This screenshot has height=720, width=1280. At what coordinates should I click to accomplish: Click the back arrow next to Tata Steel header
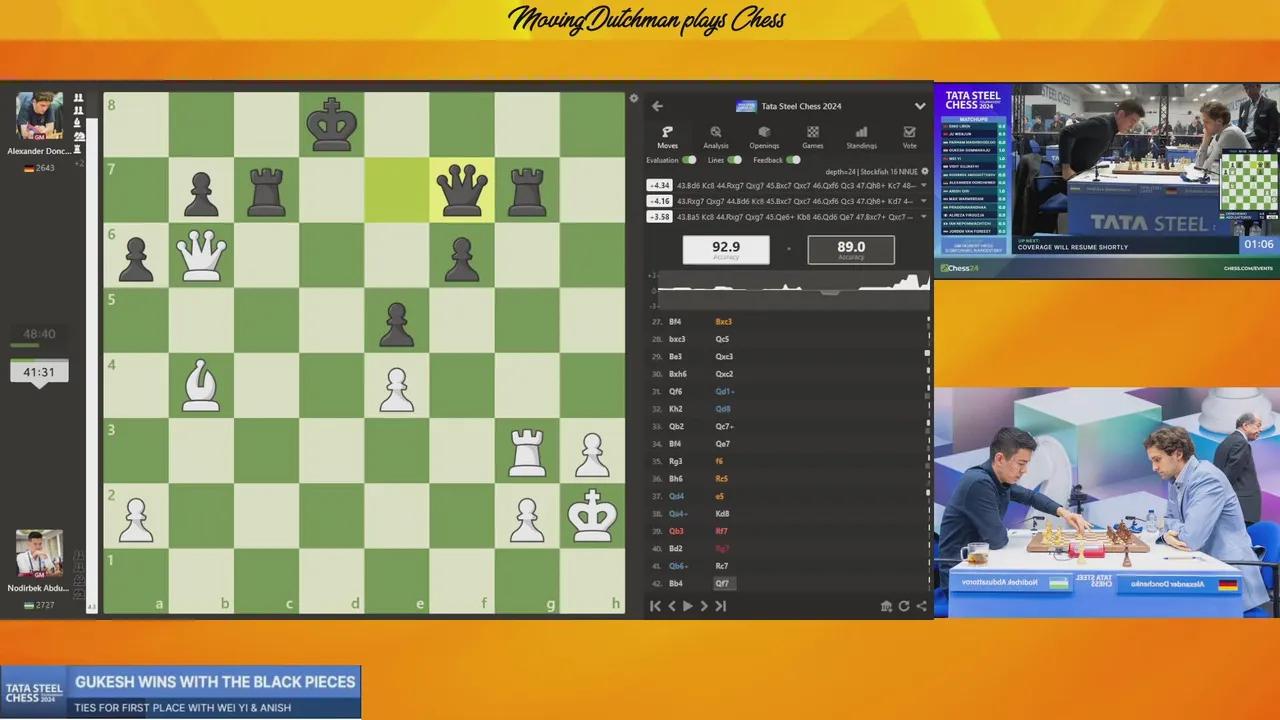[657, 105]
